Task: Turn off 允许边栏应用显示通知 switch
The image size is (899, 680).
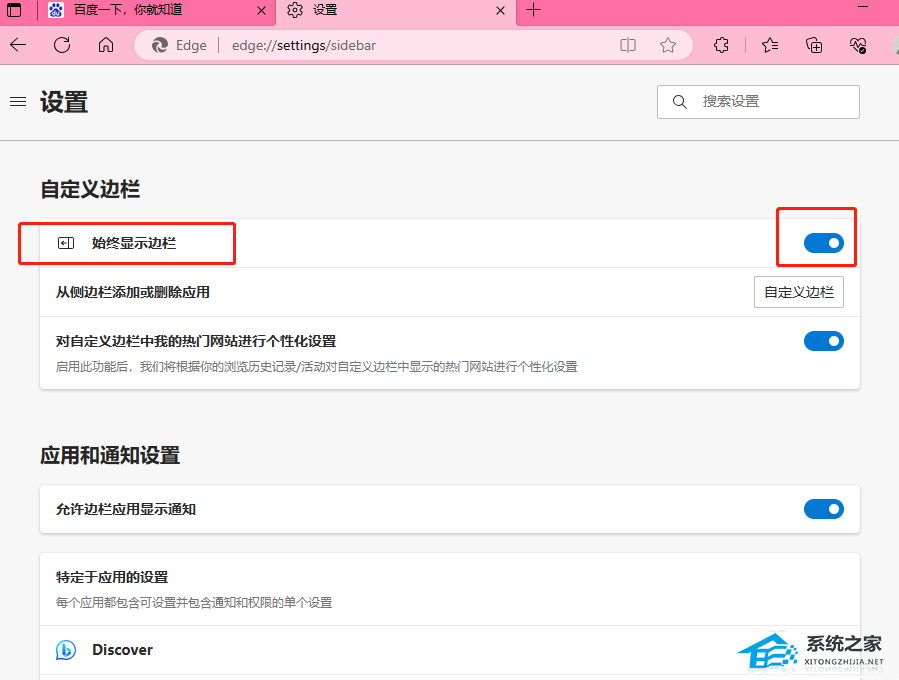Action: [824, 509]
